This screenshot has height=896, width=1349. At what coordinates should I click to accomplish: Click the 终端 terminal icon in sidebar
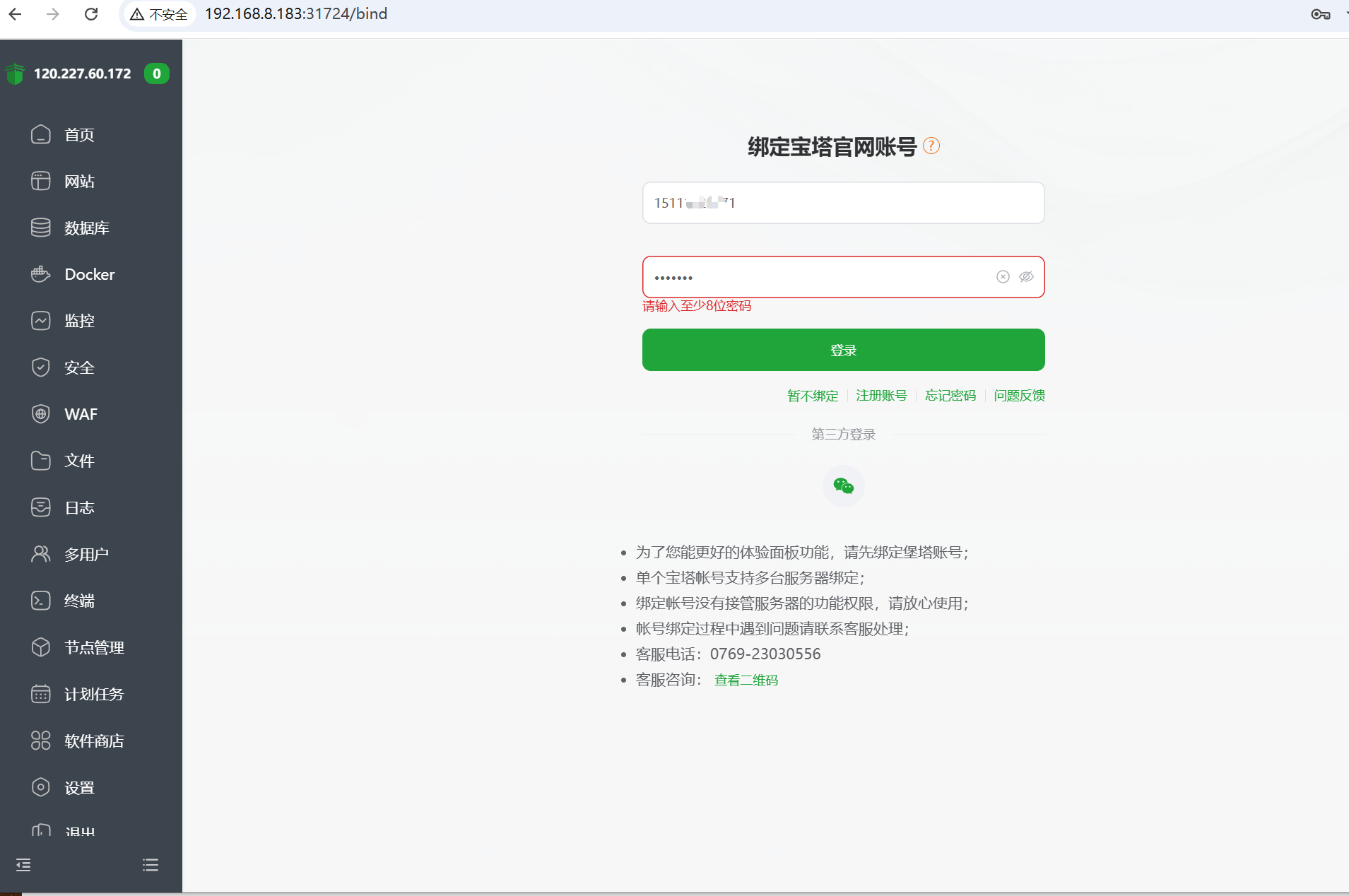tap(41, 601)
